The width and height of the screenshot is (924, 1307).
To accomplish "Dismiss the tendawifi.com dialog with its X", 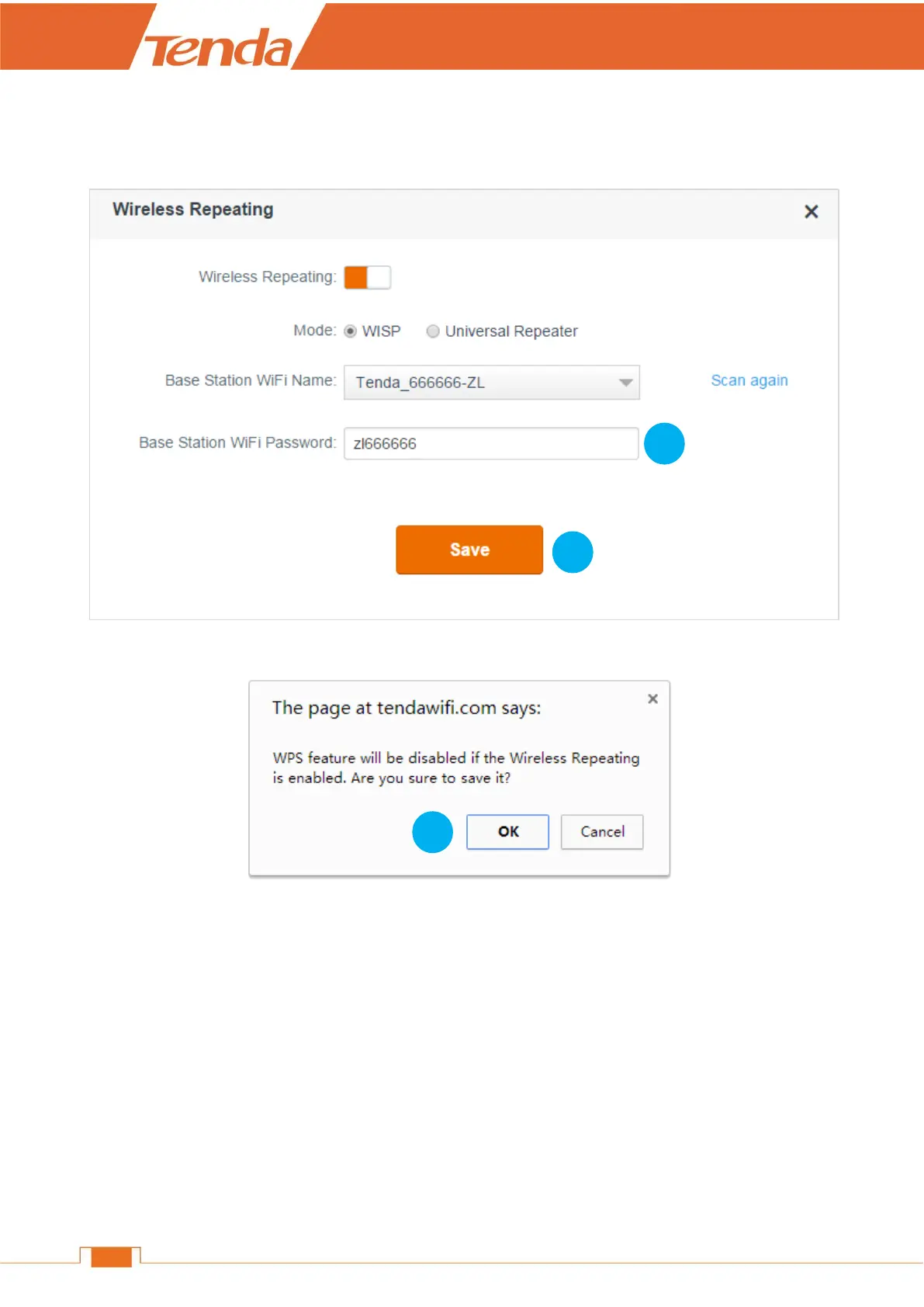I will pos(653,699).
